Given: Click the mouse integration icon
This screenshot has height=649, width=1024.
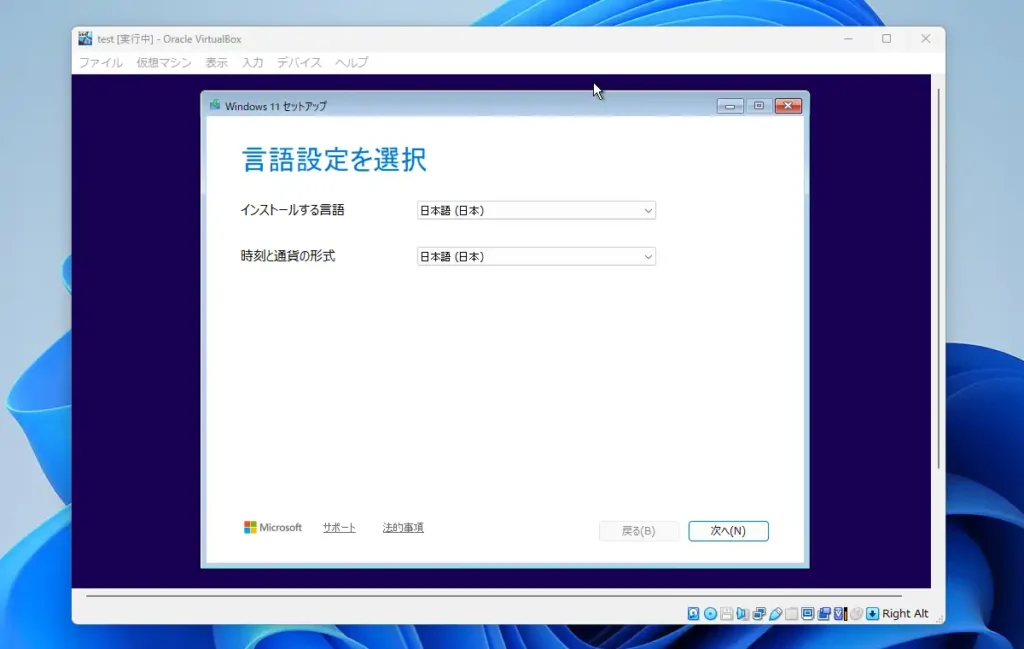Looking at the screenshot, I should click(x=856, y=613).
